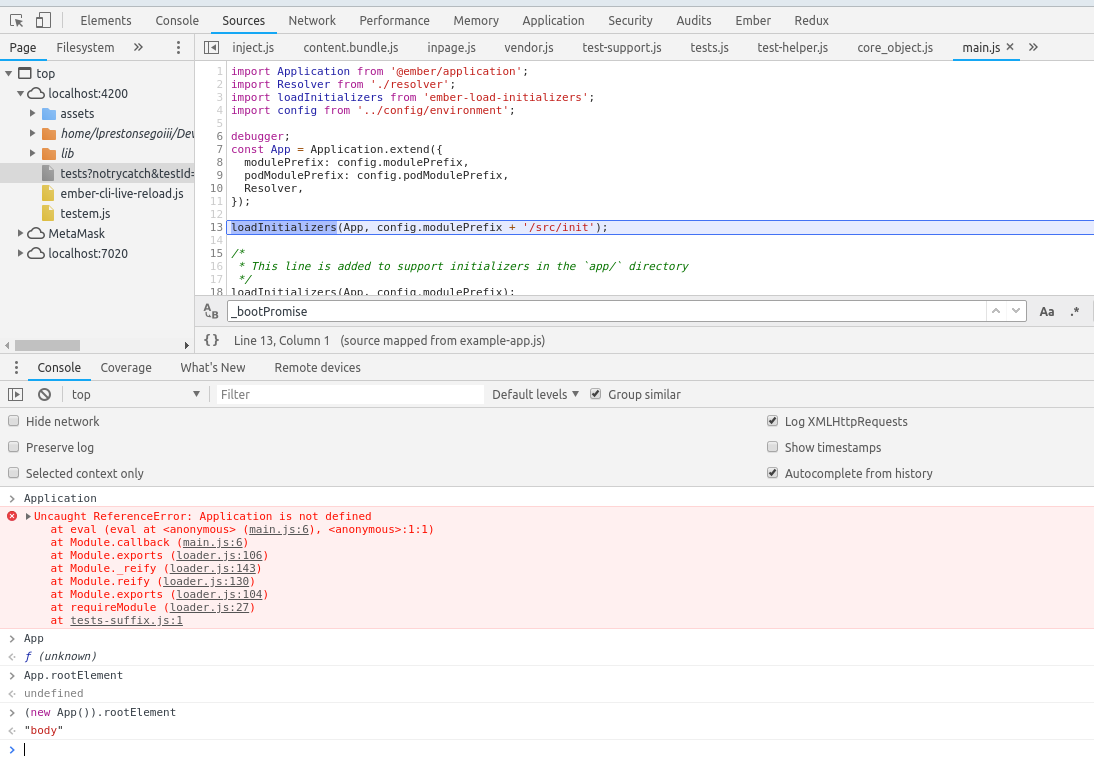Viewport: 1094px width, 758px height.
Task: Expand the home/lprestonsegoiii folder arrow
Action: [32, 133]
